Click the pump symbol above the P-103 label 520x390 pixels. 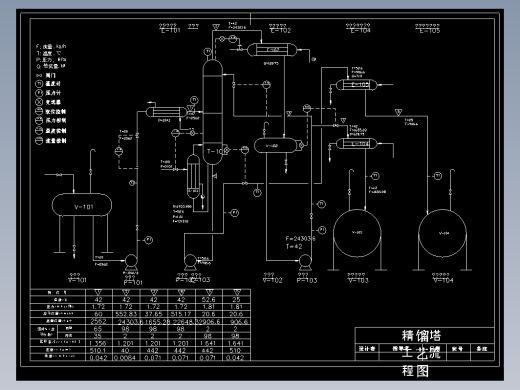tap(305, 262)
